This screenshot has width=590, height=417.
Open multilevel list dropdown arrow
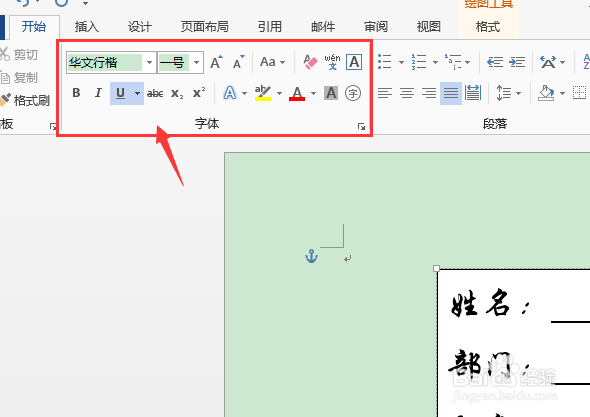[468, 62]
